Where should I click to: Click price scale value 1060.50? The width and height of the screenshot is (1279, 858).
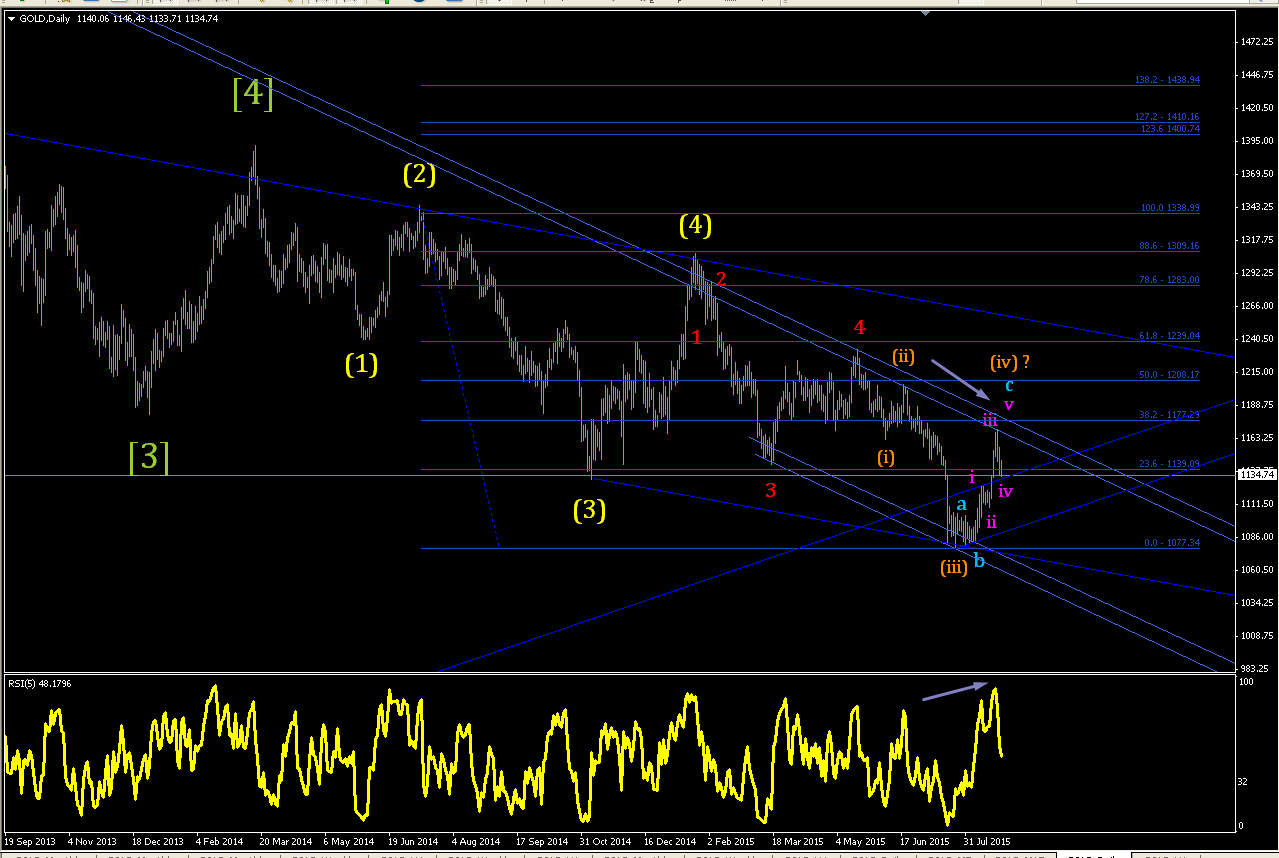tap(1257, 570)
